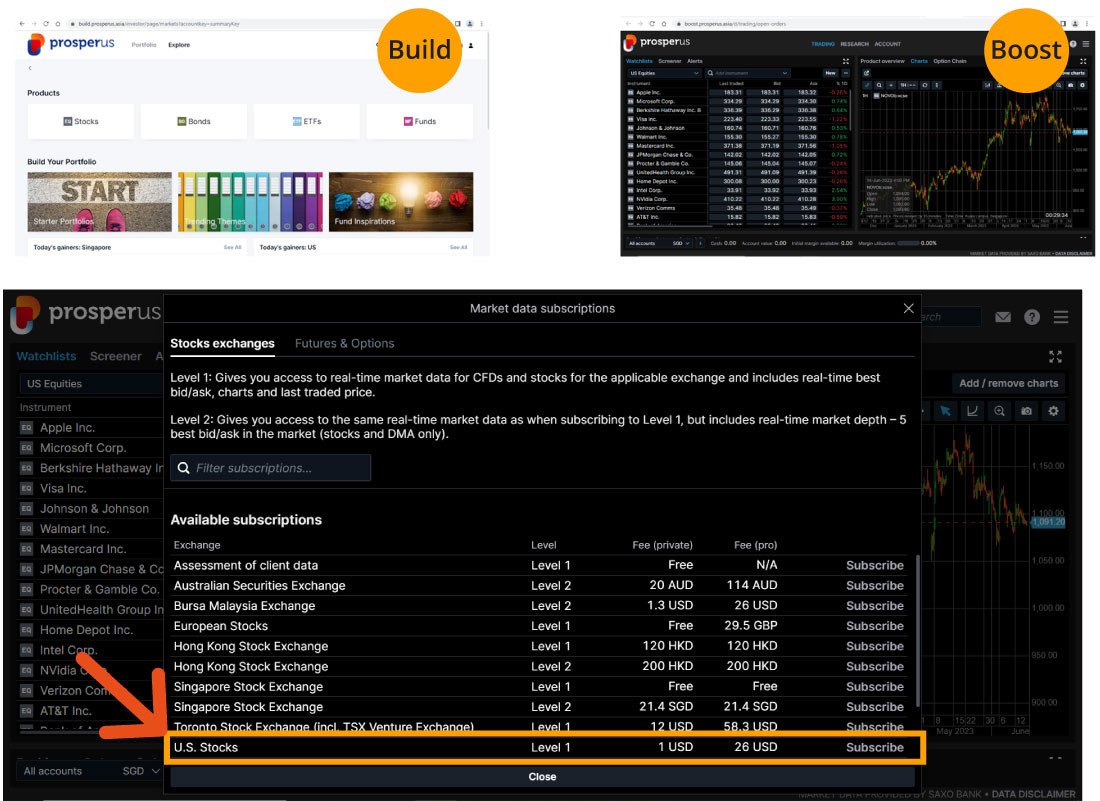Click the home icon in Boost browser
The image size is (1100, 801).
[664, 24]
